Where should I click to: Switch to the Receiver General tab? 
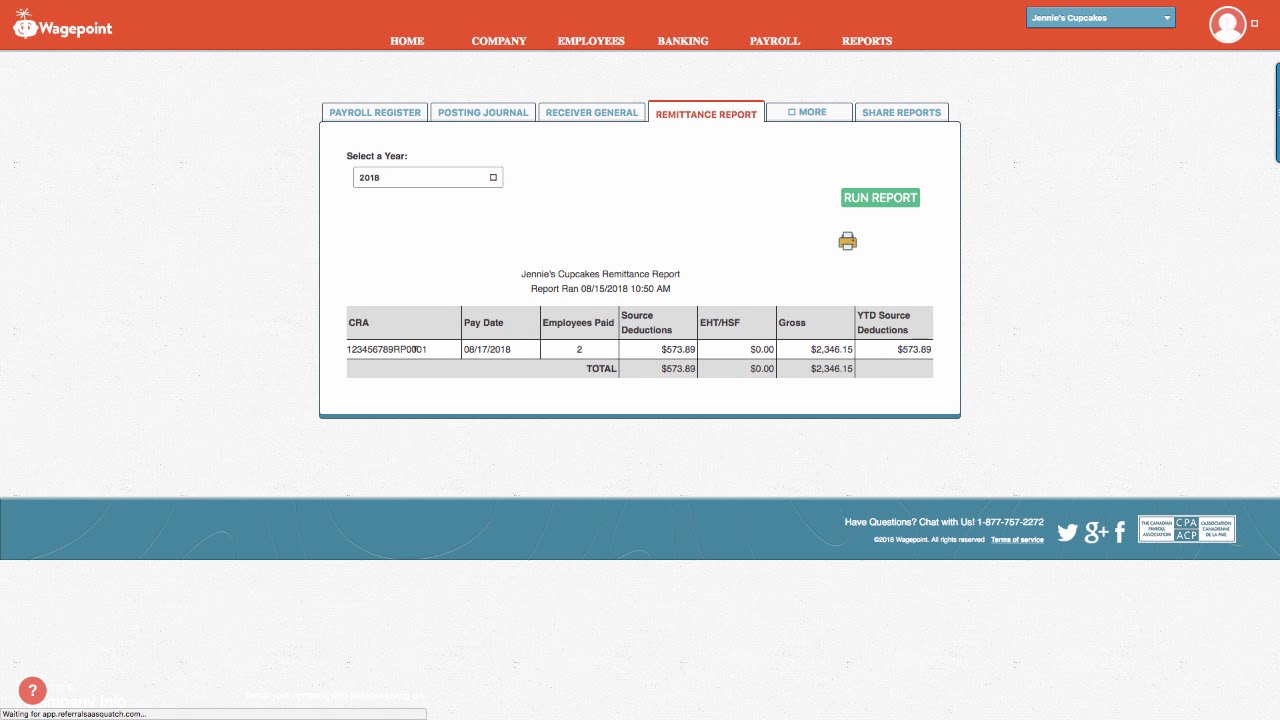point(592,112)
